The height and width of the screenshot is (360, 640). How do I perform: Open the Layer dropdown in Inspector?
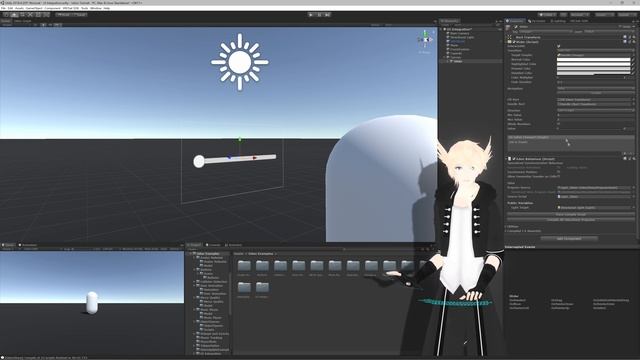(x=609, y=31)
